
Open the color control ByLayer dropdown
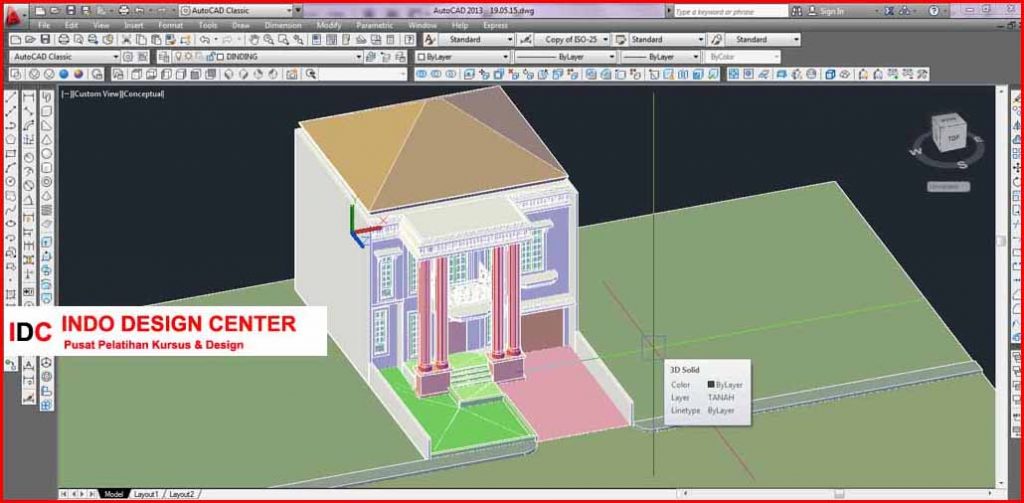(x=505, y=57)
